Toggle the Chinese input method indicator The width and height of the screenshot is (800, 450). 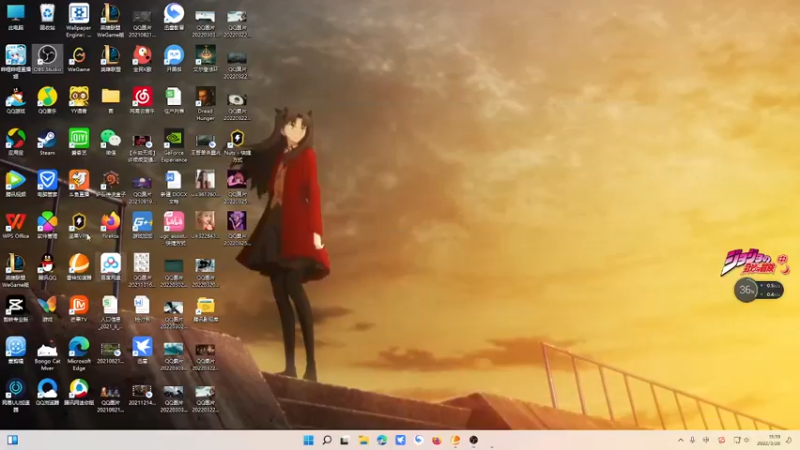coord(706,440)
